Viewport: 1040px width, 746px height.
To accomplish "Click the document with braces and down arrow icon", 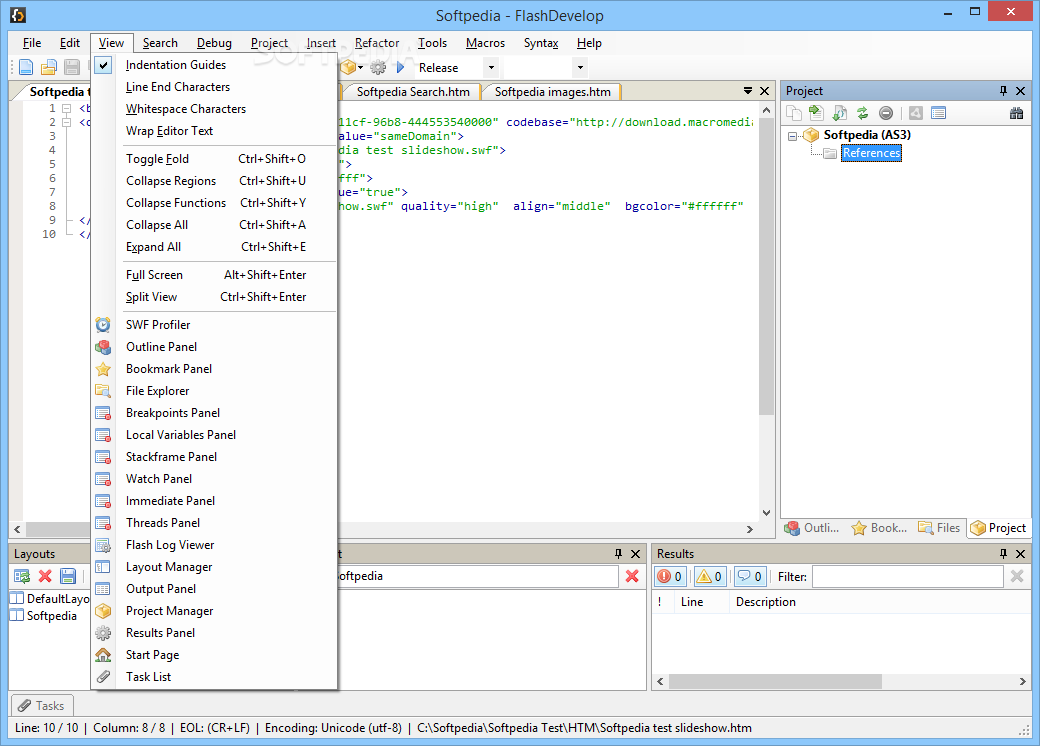I will point(840,113).
